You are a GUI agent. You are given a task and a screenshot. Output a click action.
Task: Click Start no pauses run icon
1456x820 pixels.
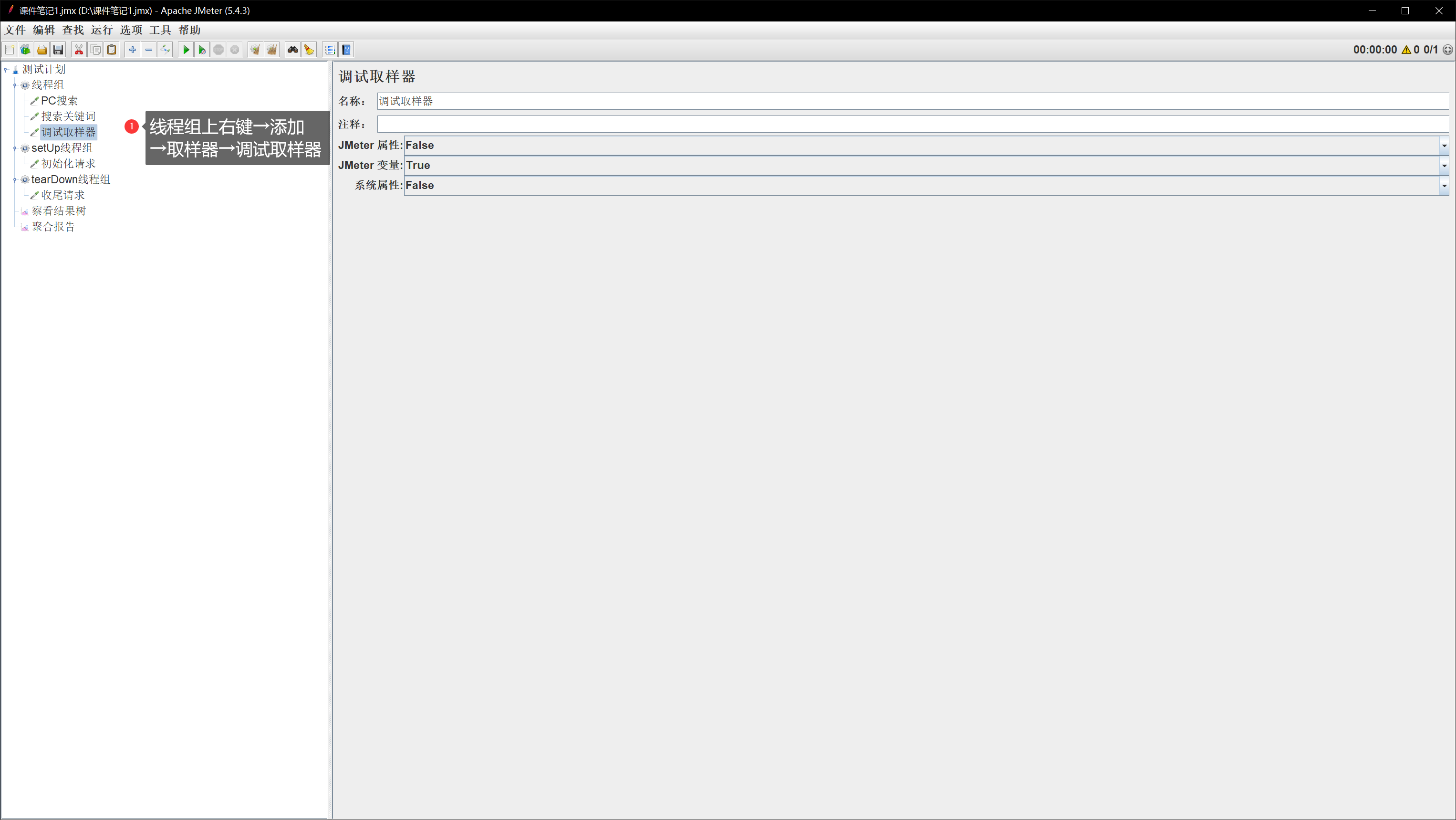tap(202, 50)
